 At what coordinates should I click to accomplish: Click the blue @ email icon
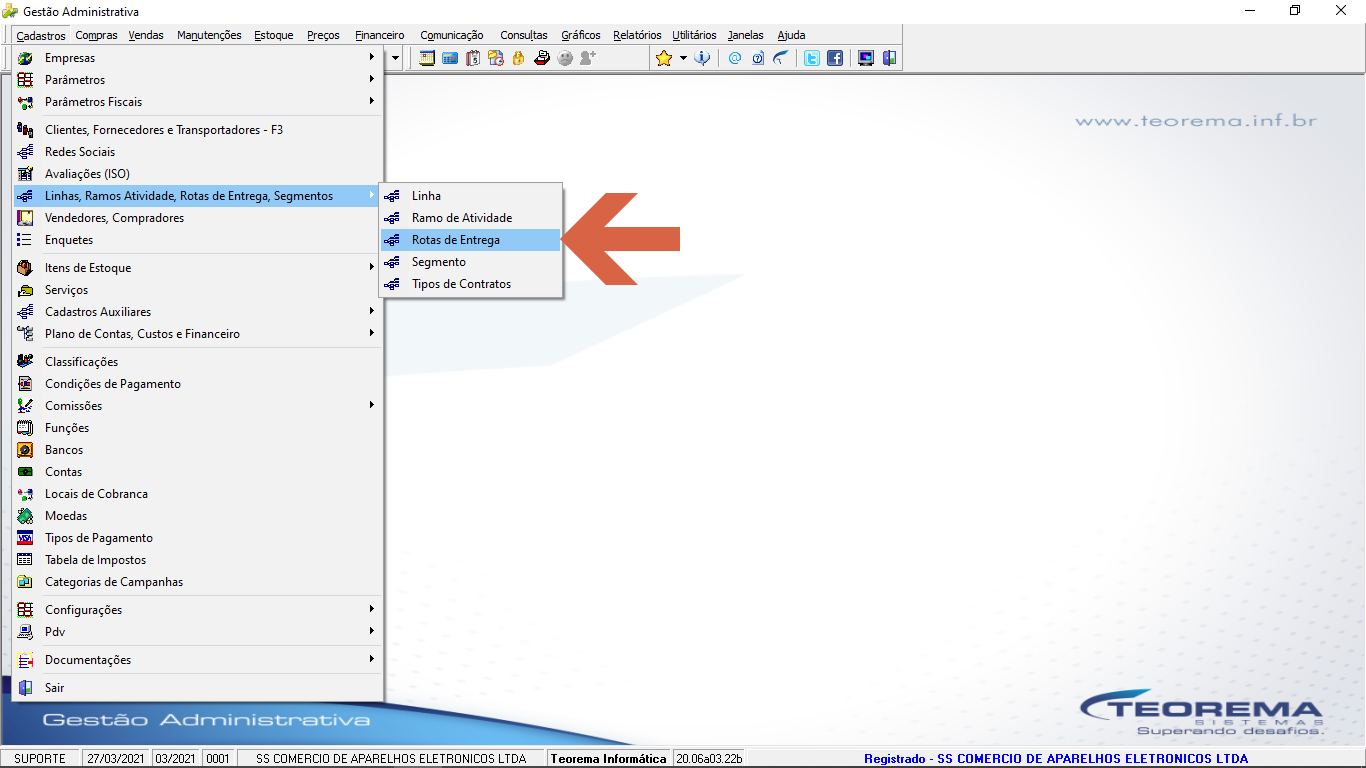[735, 58]
